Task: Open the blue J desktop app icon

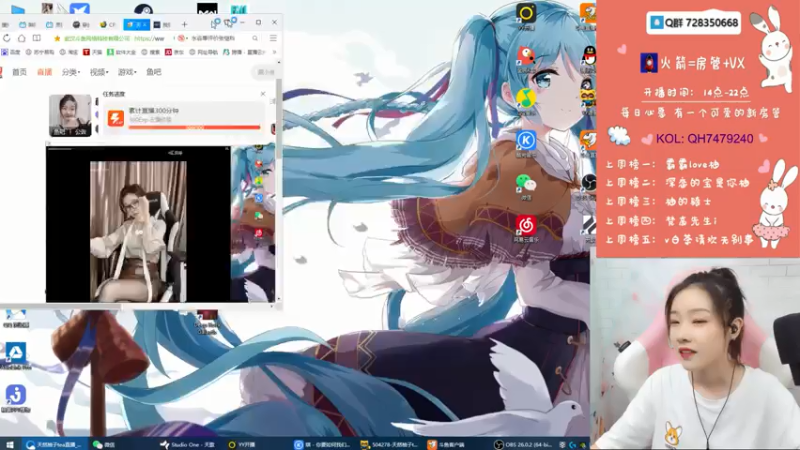Action: pyautogui.click(x=16, y=394)
